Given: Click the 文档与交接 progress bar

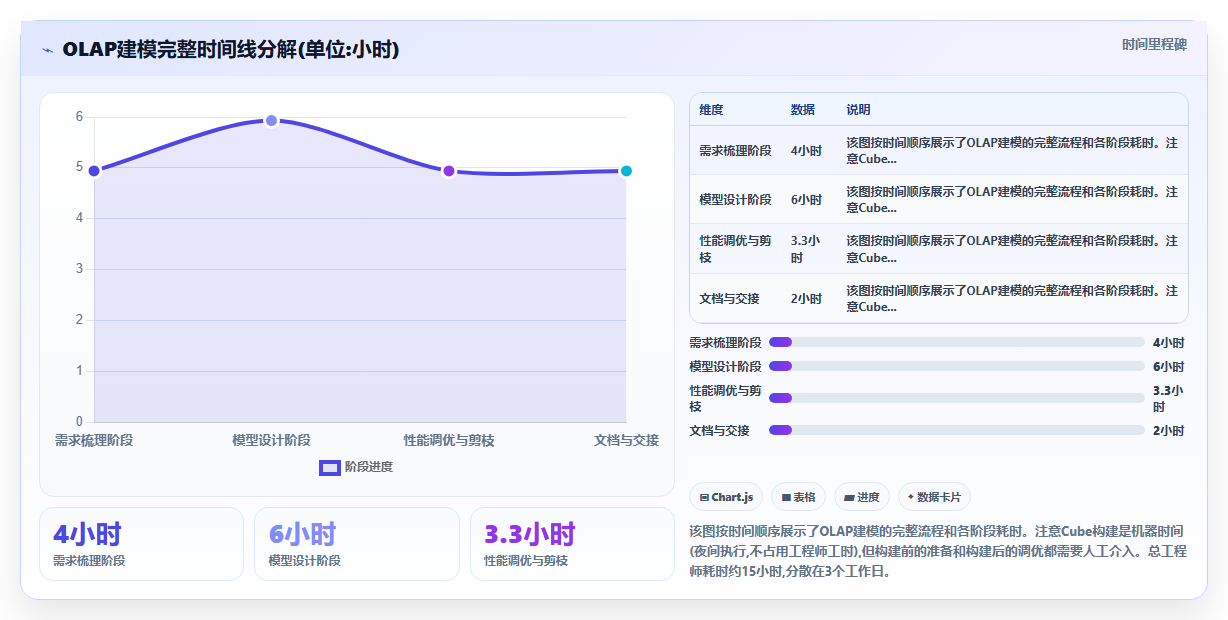Looking at the screenshot, I should tap(956, 430).
